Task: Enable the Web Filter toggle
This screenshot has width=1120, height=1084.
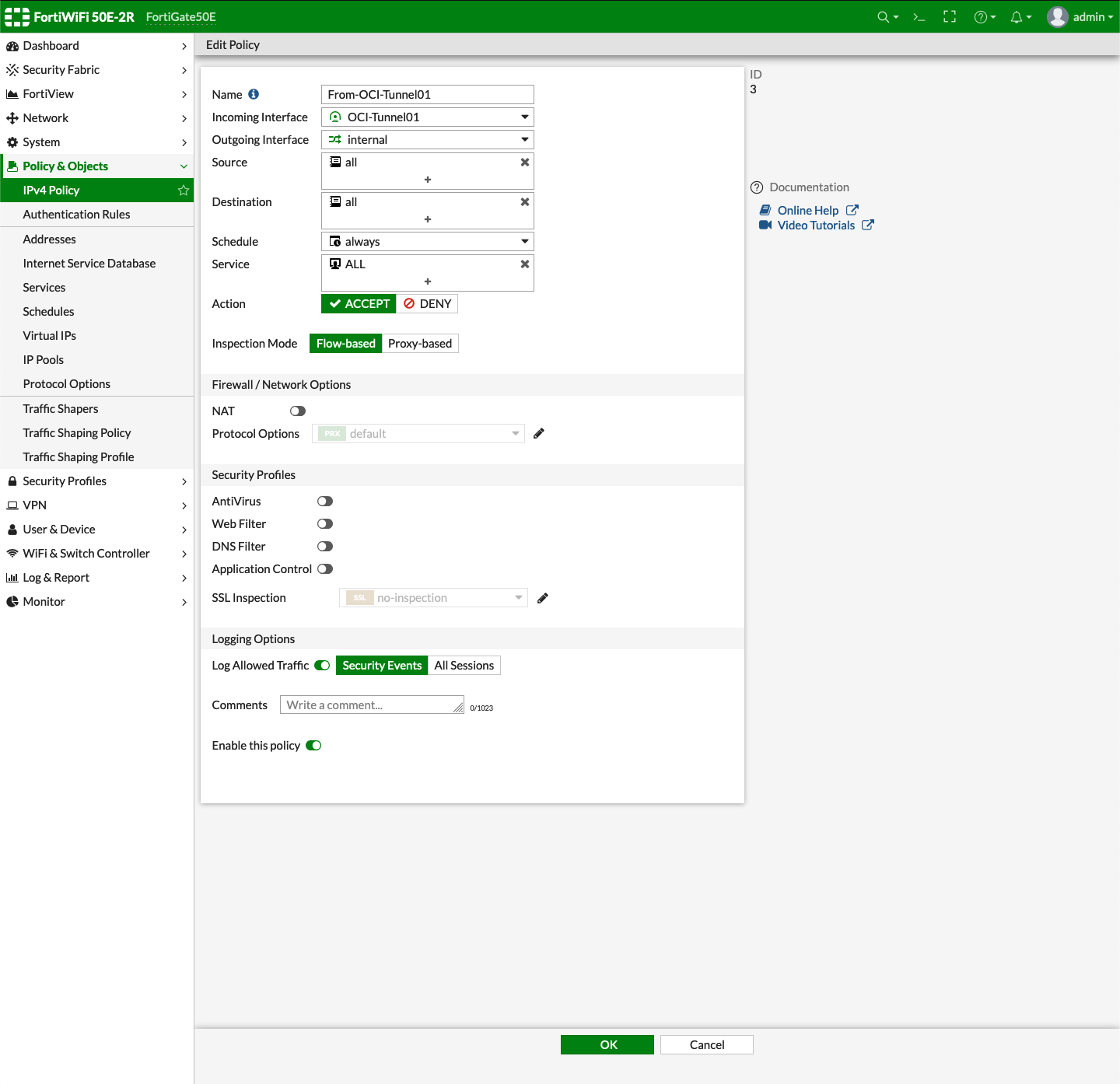Action: 325,524
